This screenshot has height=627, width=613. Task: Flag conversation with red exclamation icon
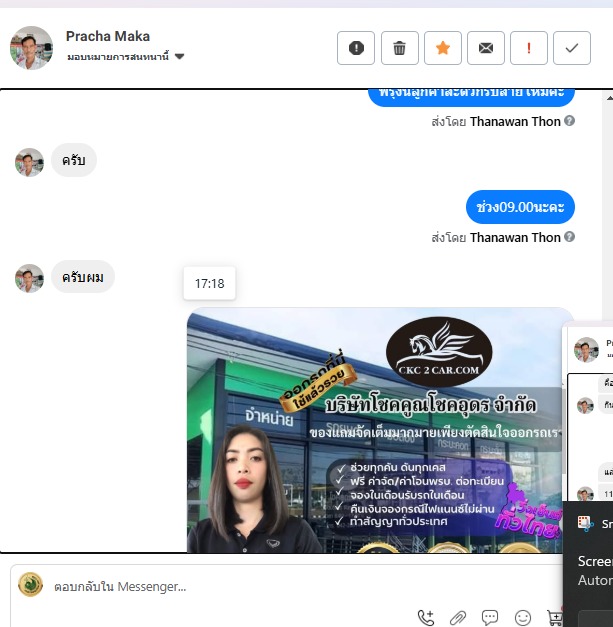pyautogui.click(x=529, y=48)
